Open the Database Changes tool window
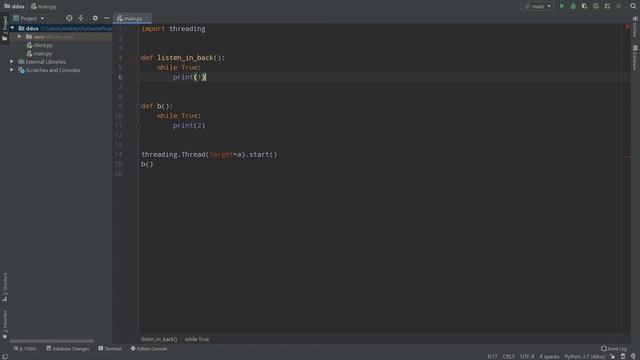Screen dimensions: 640x360 pos(67,349)
